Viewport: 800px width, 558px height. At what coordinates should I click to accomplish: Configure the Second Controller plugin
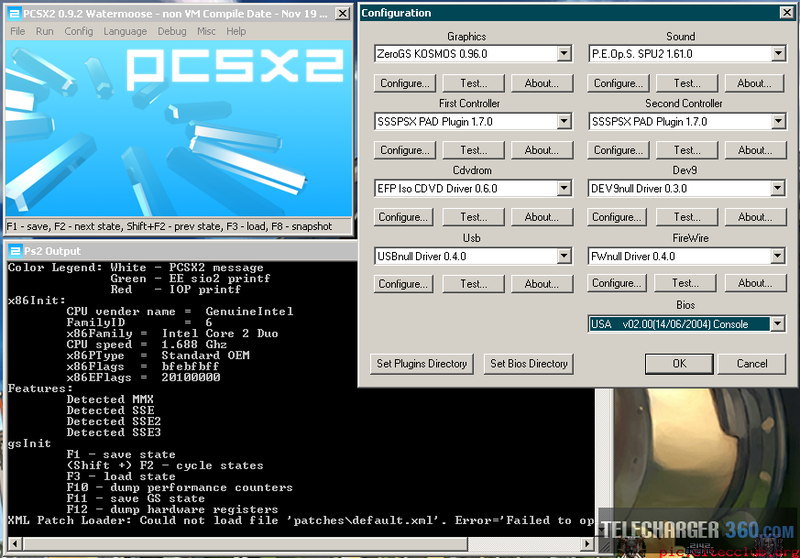618,150
